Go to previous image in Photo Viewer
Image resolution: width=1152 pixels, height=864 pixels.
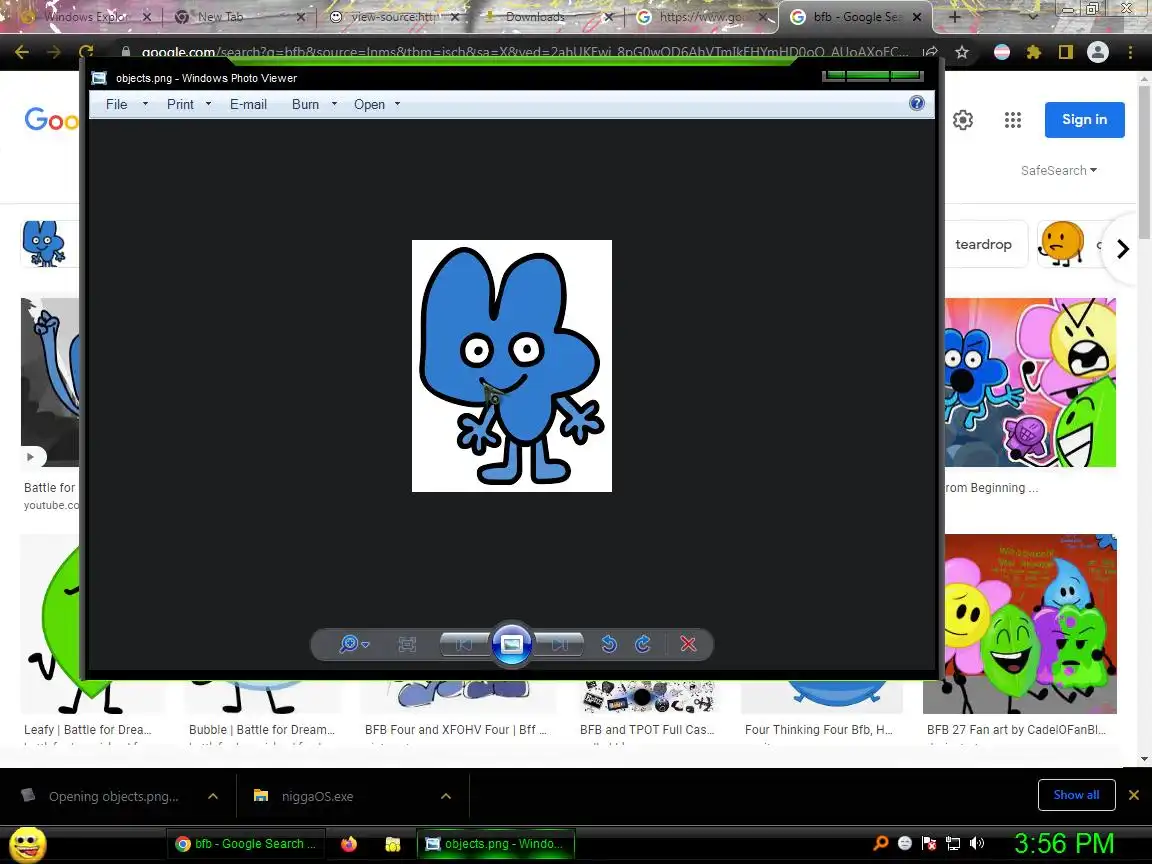point(464,644)
